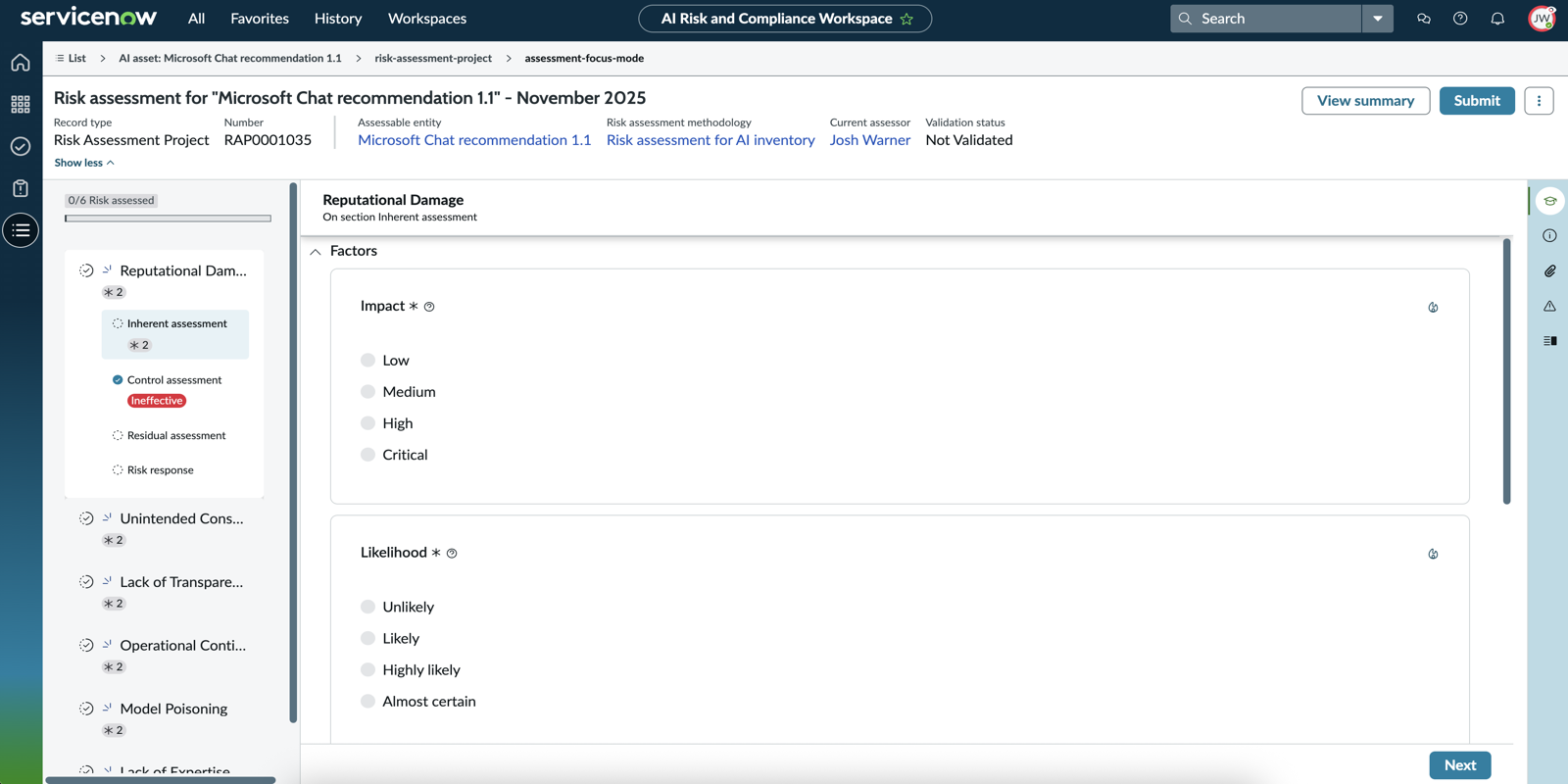Click the help icon next to Likelihood
Image resolution: width=1568 pixels, height=784 pixels.
[x=452, y=554]
